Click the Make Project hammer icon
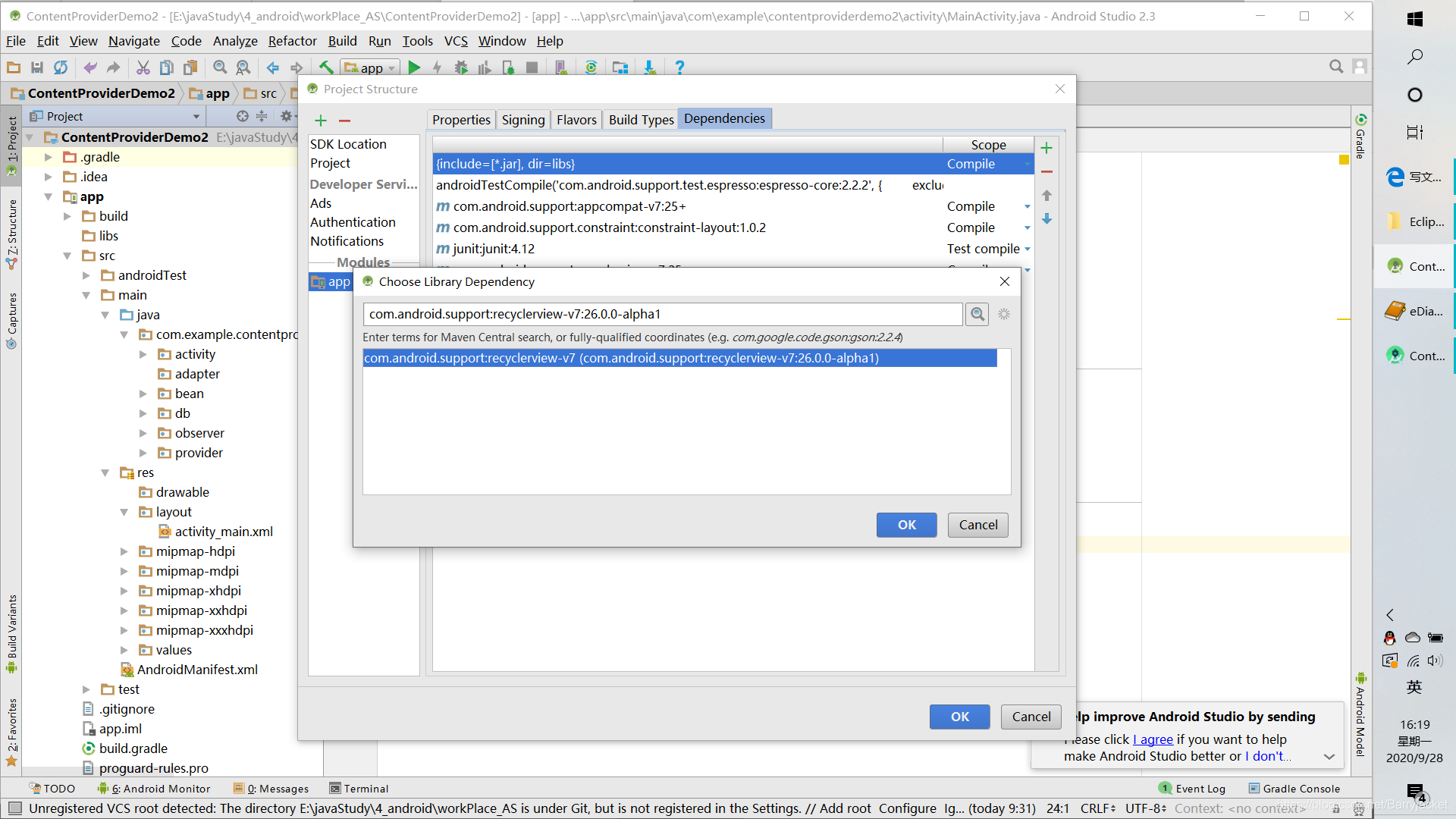Screen dimensions: 1456x819 [326, 67]
